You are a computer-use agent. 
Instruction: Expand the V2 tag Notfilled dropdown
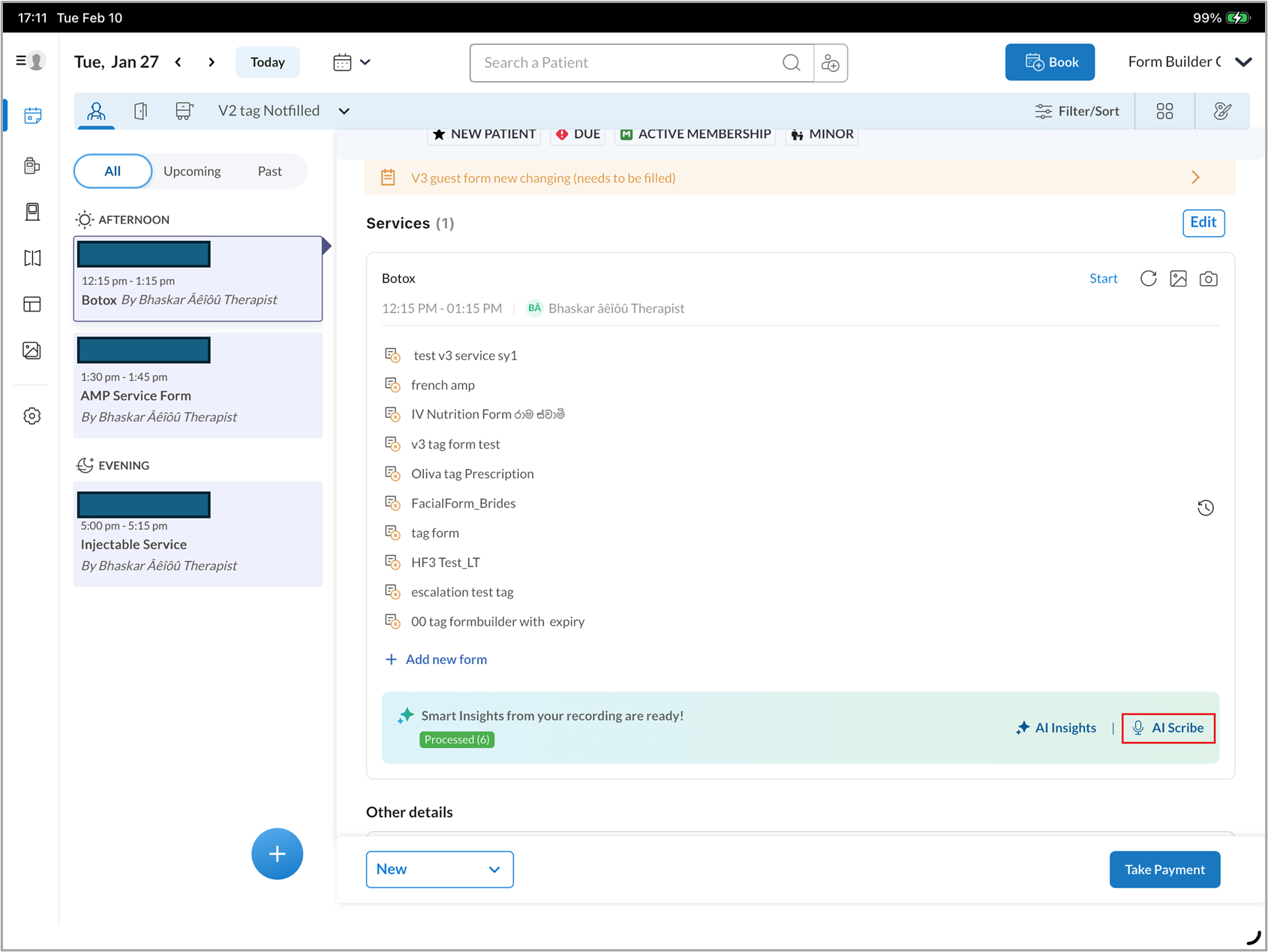344,112
